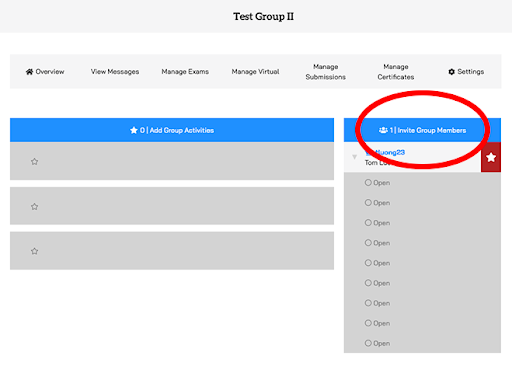Select Manage Virtual tab
The height and width of the screenshot is (373, 512).
[x=255, y=72]
